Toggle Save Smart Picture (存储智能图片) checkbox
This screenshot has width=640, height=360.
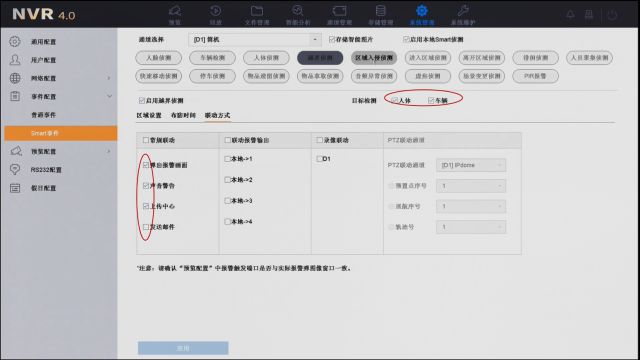click(x=332, y=39)
